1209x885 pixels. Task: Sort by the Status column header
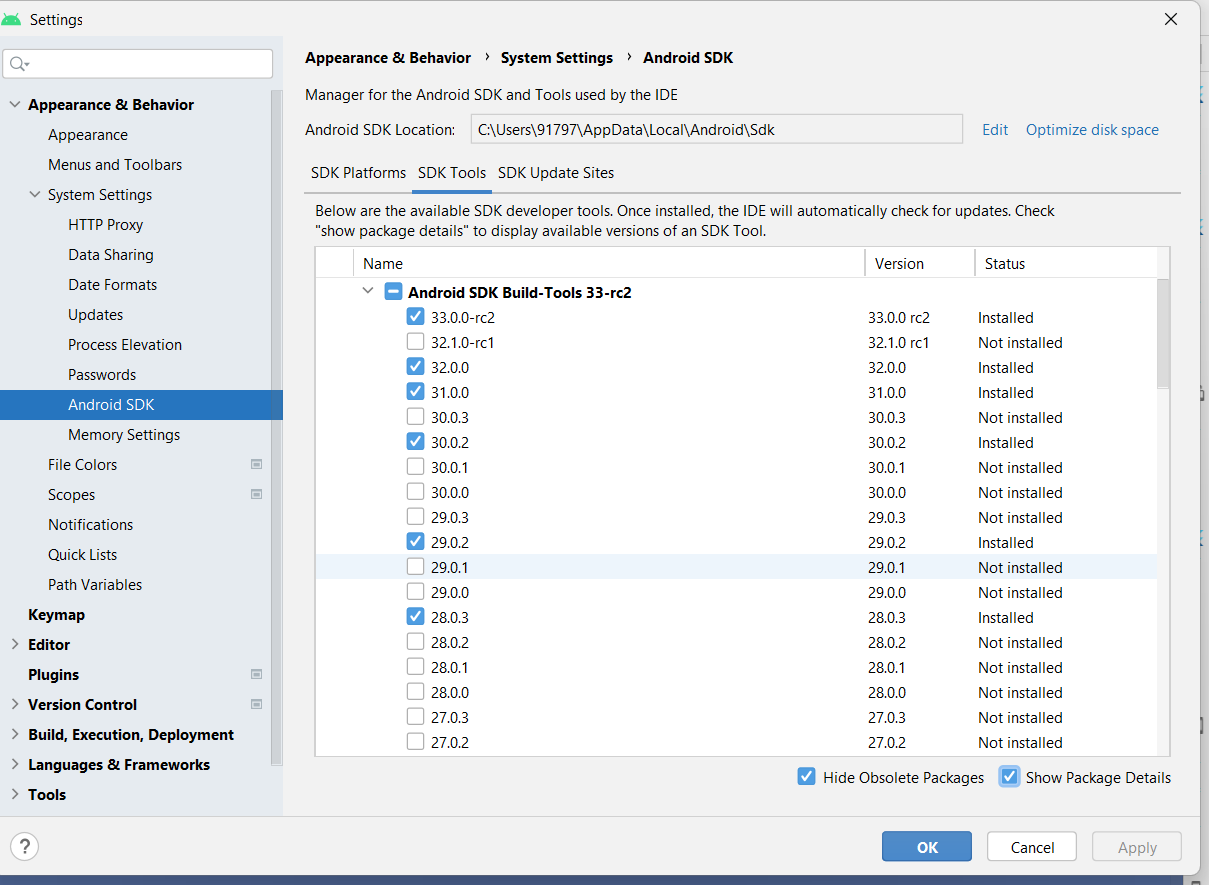point(1065,263)
